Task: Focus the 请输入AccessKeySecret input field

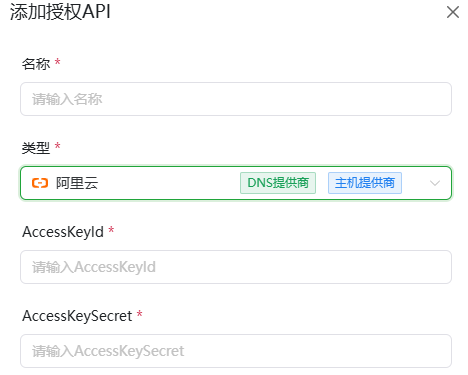Action: tap(236, 351)
